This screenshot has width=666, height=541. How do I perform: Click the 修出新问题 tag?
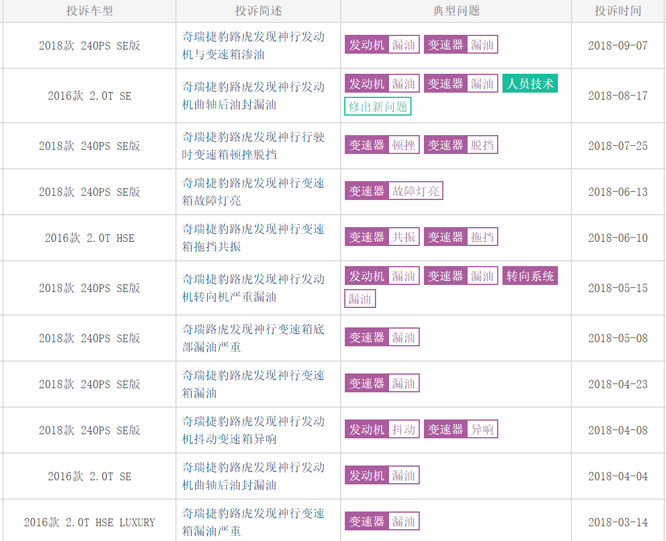point(378,107)
